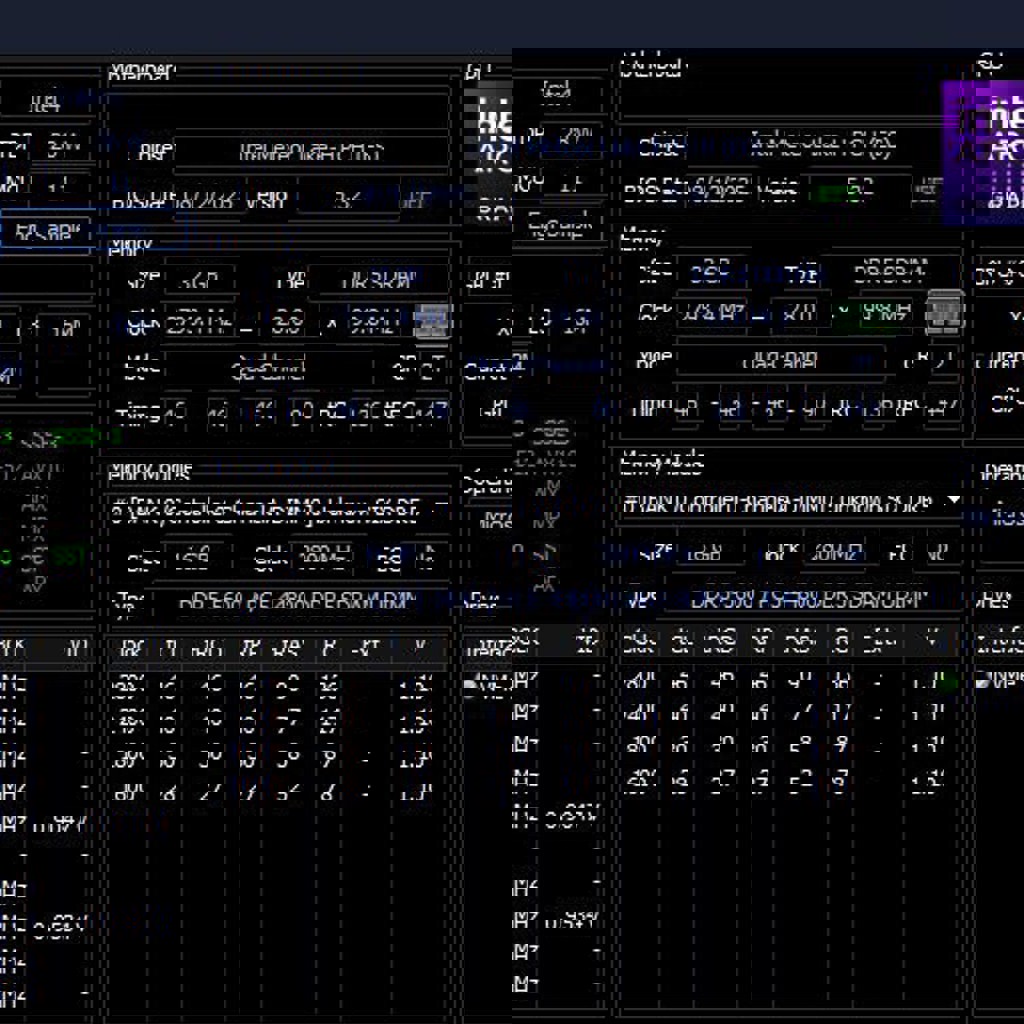
Task: Click the green-highlighted BIOS version field in right window
Action: (856, 190)
